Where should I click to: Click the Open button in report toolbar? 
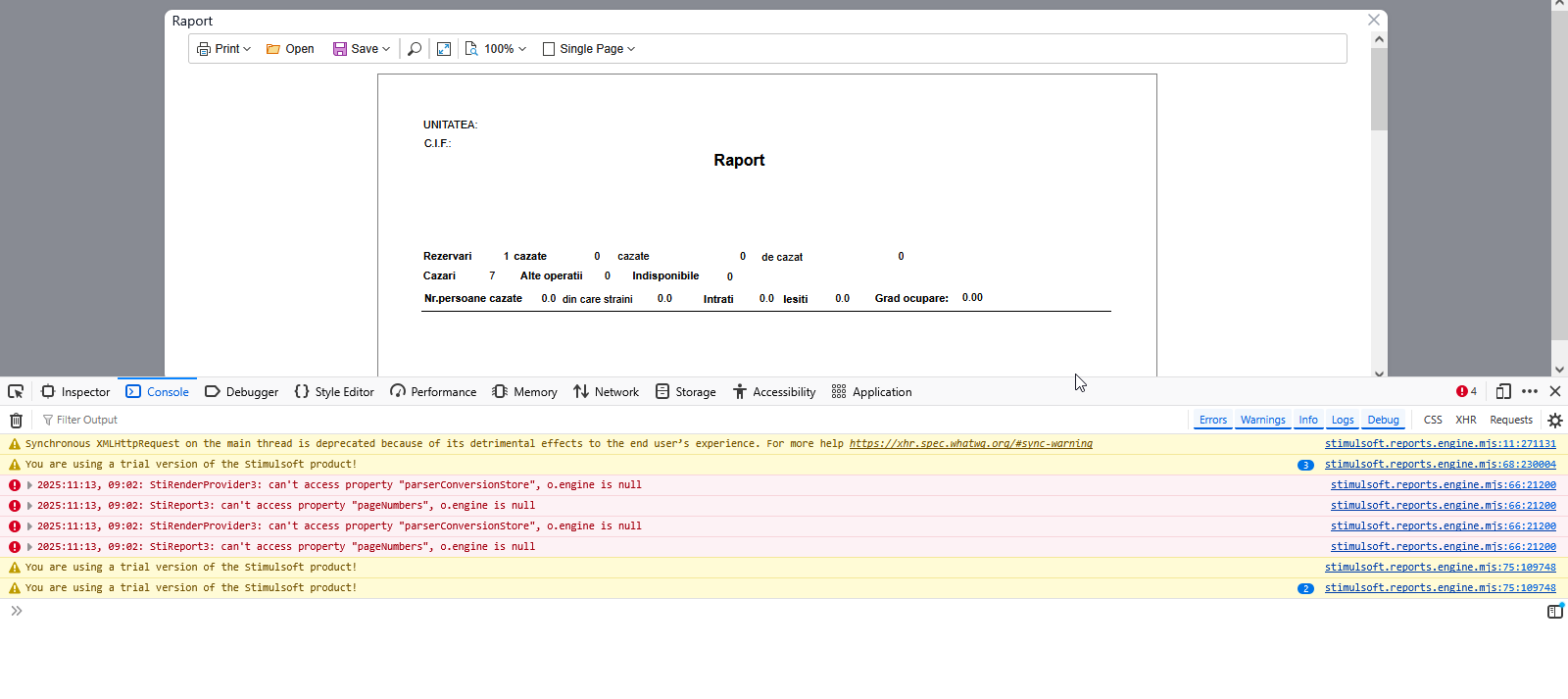point(290,49)
